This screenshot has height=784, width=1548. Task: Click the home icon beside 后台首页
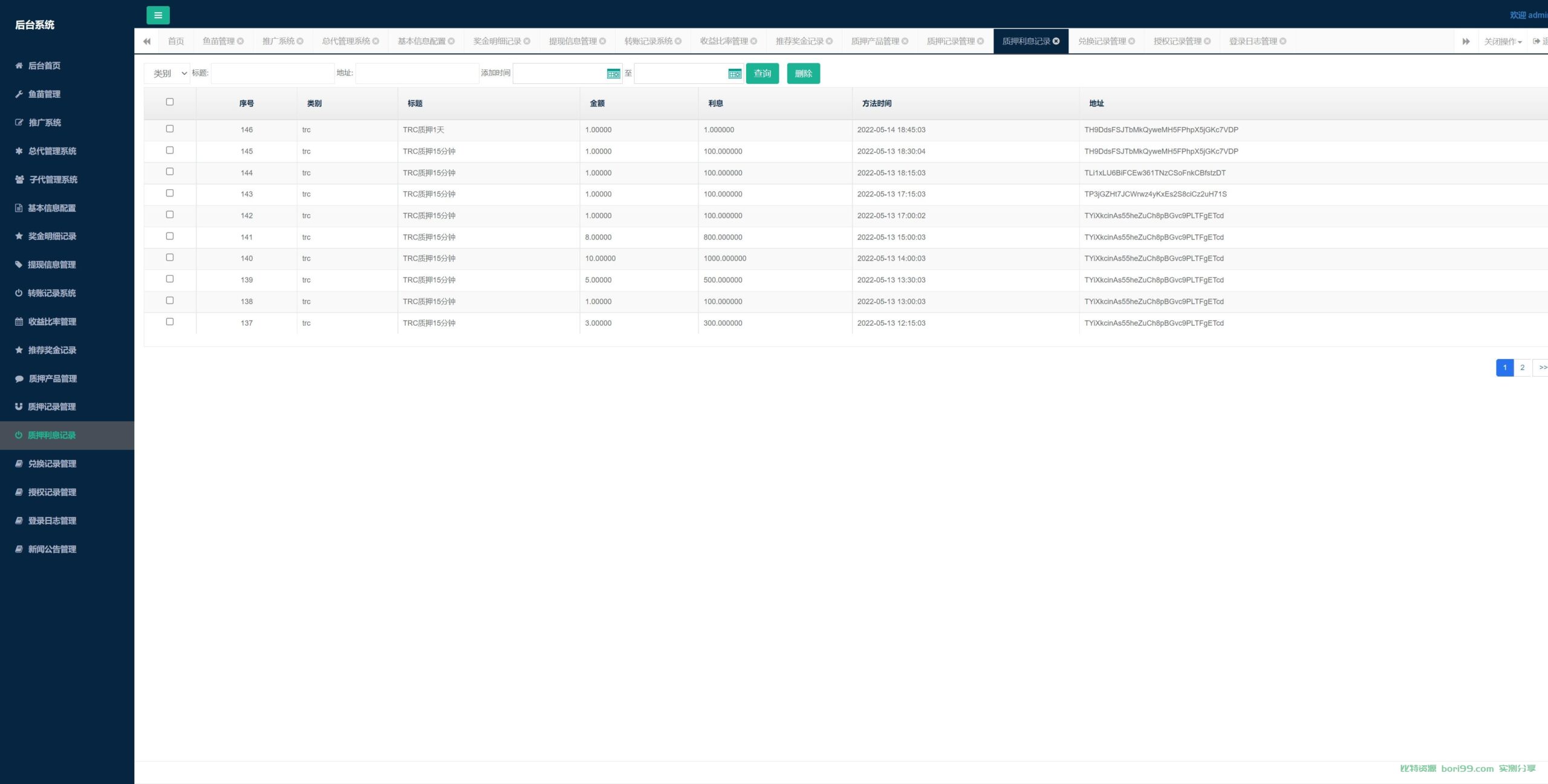point(19,65)
